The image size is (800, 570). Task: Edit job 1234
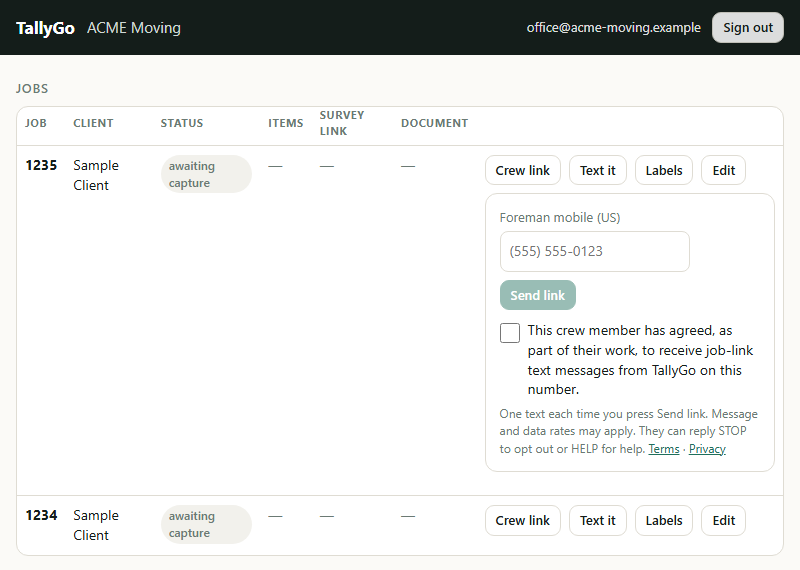[x=723, y=521]
